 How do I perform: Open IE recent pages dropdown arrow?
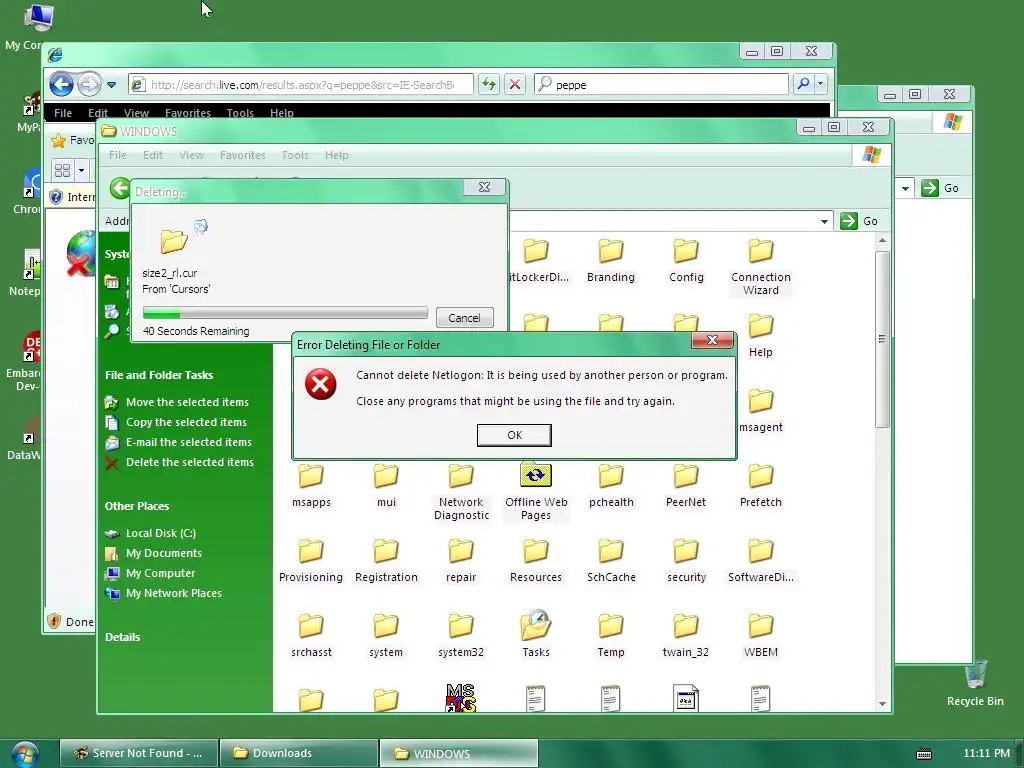112,85
